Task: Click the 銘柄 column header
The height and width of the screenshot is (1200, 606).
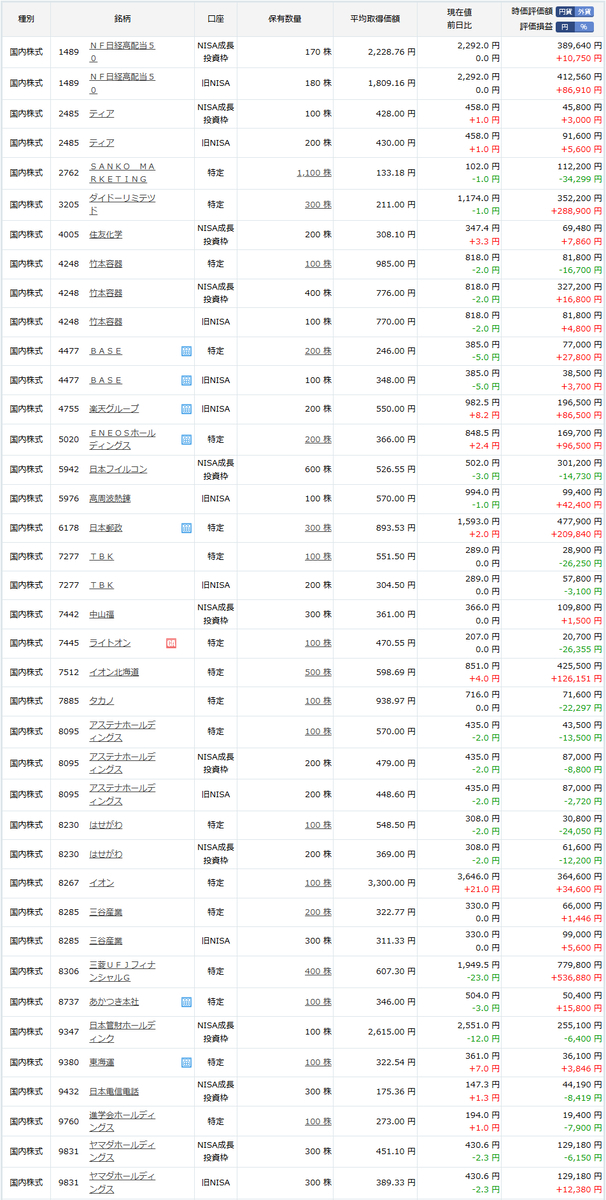Action: coord(121,19)
